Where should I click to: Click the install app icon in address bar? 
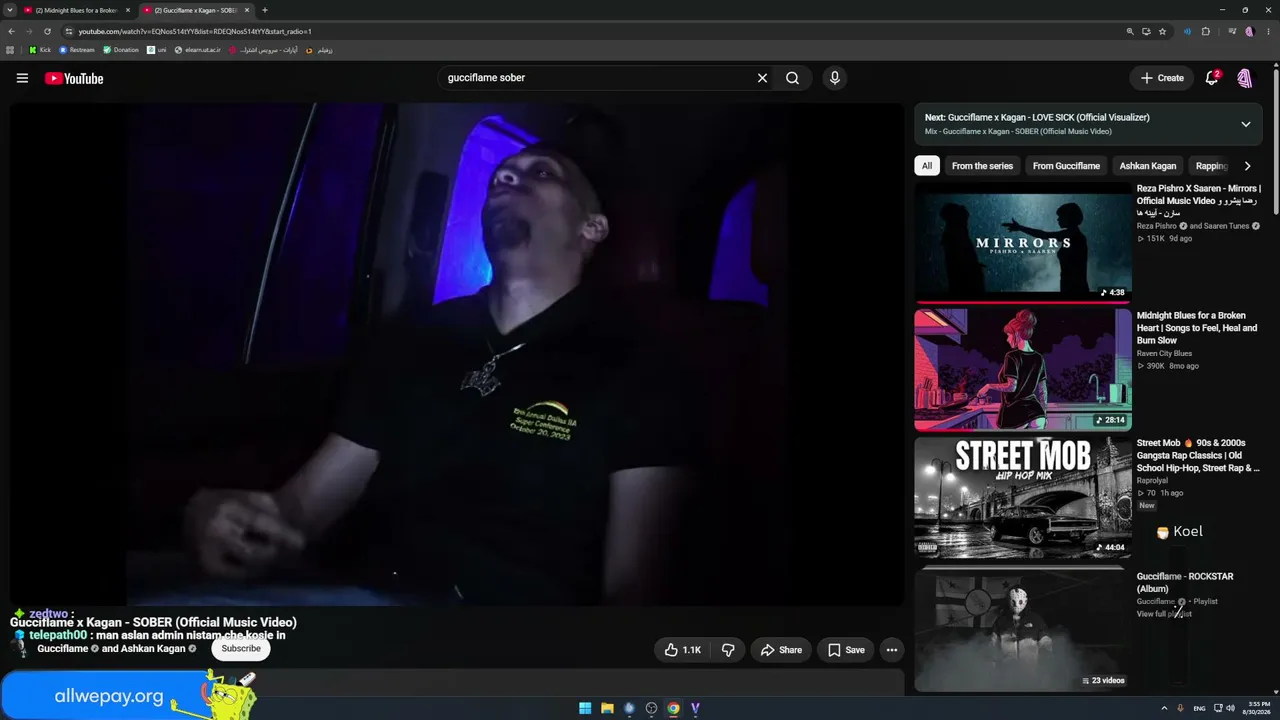(x=1146, y=31)
